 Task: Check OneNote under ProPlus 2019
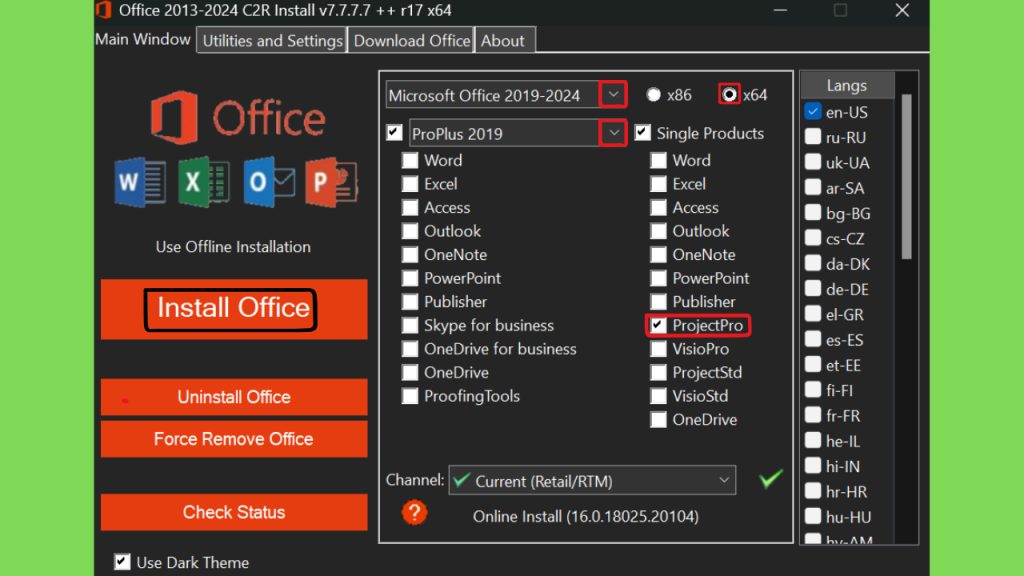click(x=410, y=255)
